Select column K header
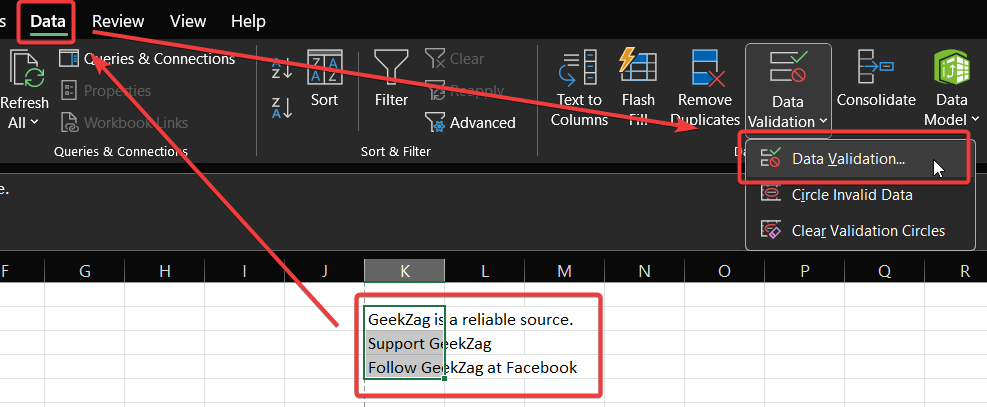This screenshot has height=407, width=987. pyautogui.click(x=404, y=270)
